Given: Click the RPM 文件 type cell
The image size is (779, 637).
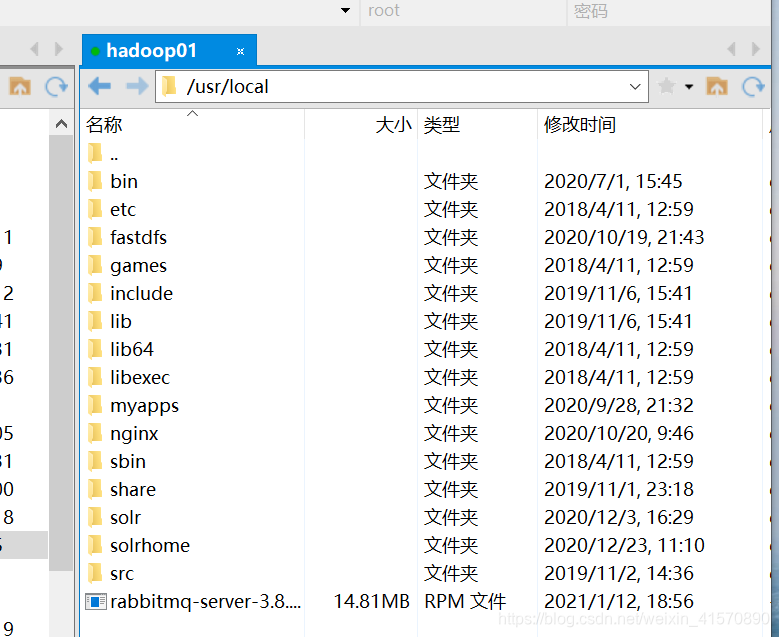Looking at the screenshot, I should [465, 601].
